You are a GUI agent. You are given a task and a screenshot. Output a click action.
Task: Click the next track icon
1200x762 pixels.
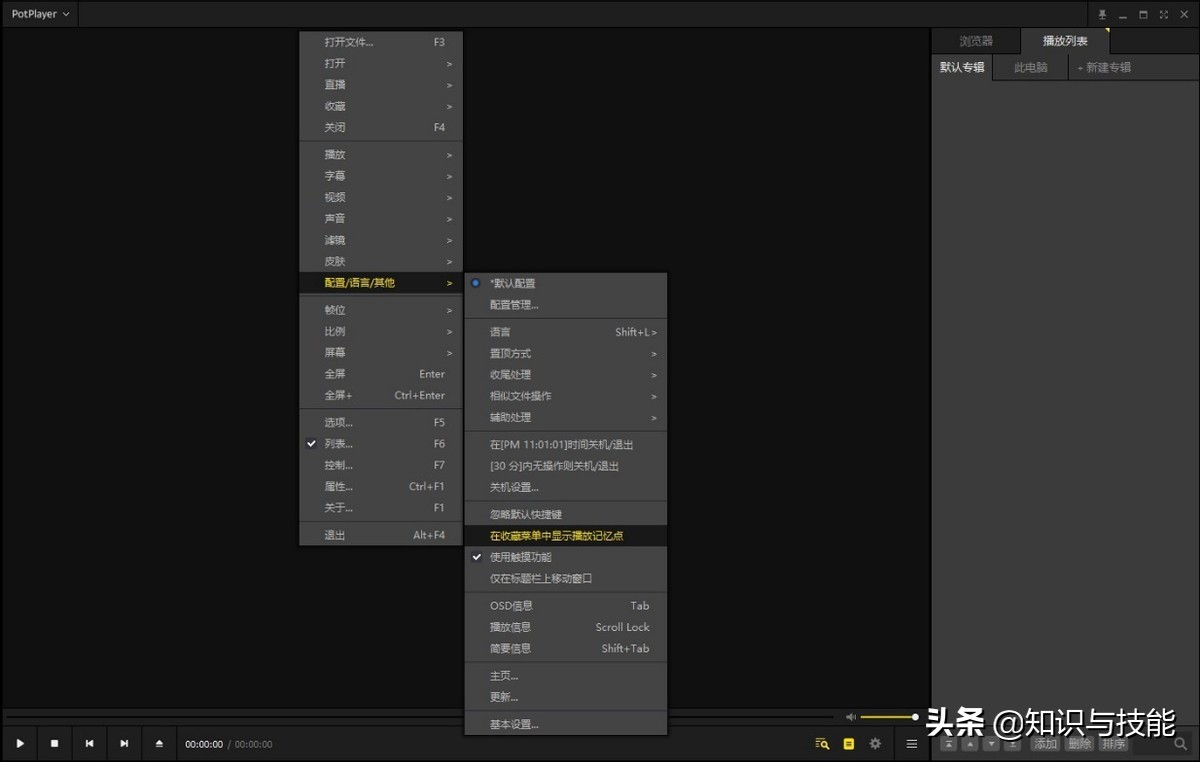tap(124, 744)
